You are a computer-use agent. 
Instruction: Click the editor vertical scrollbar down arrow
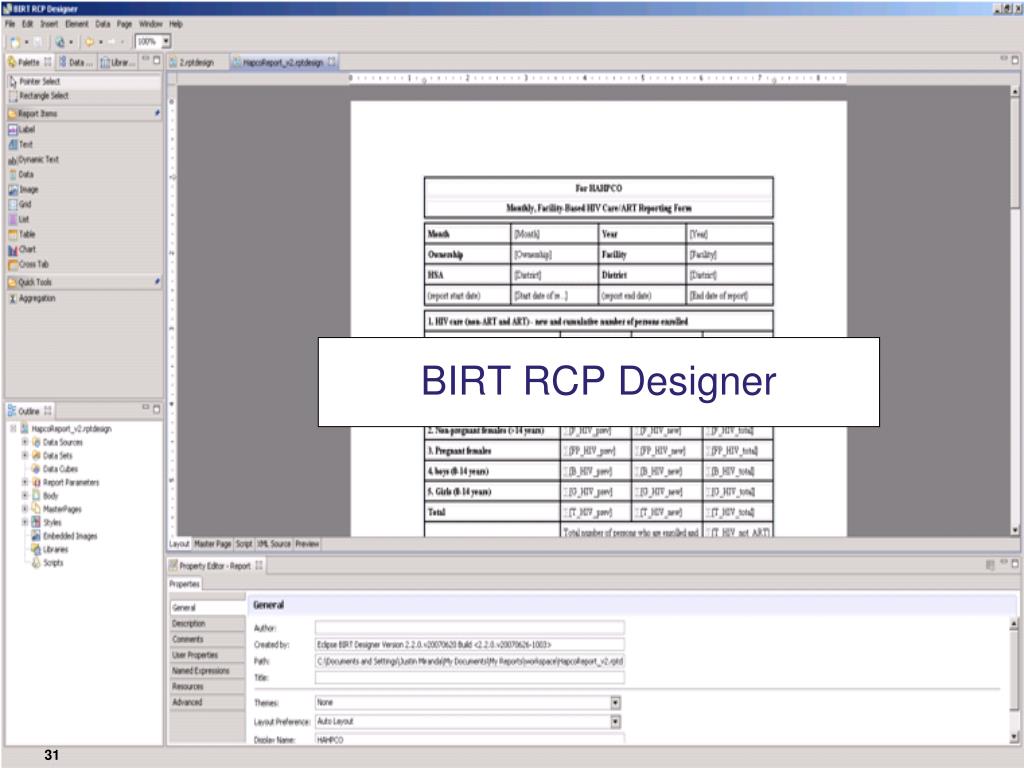pyautogui.click(x=1015, y=530)
